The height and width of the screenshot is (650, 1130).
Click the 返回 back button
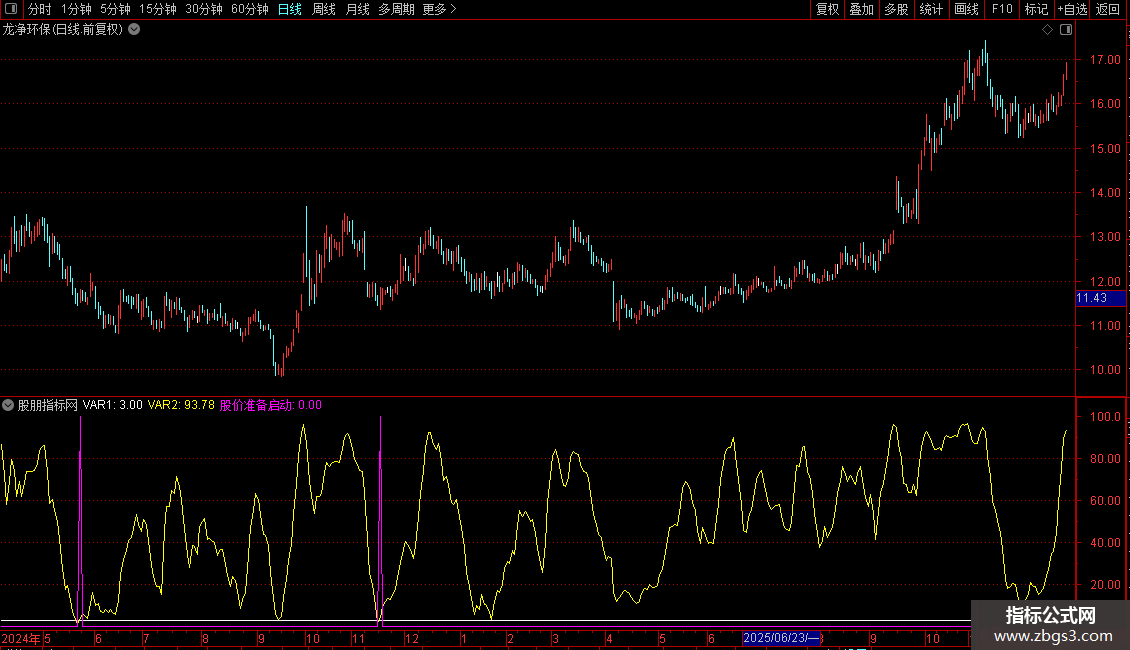pos(1108,9)
